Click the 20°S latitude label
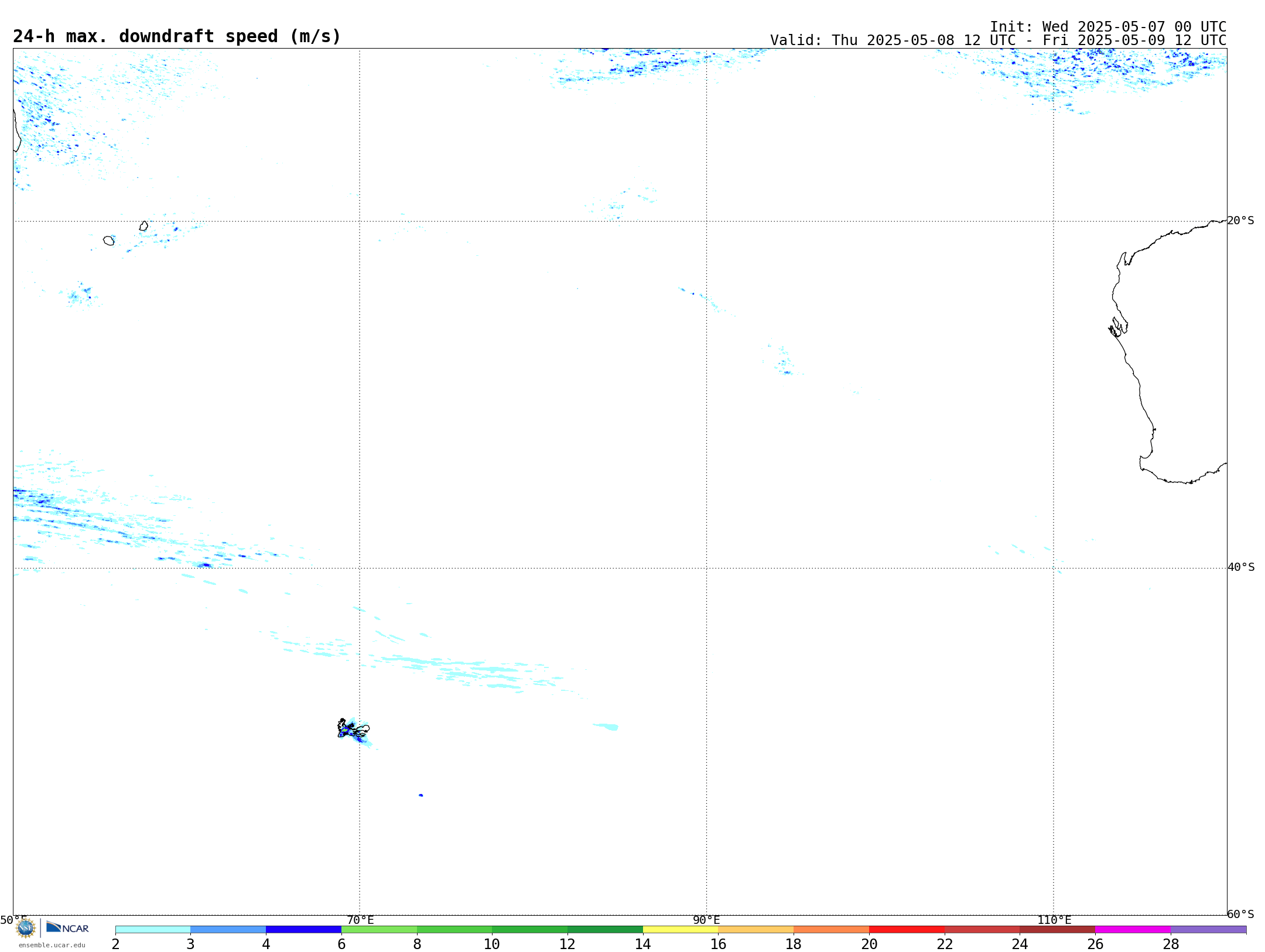1265x952 pixels. tap(1241, 221)
